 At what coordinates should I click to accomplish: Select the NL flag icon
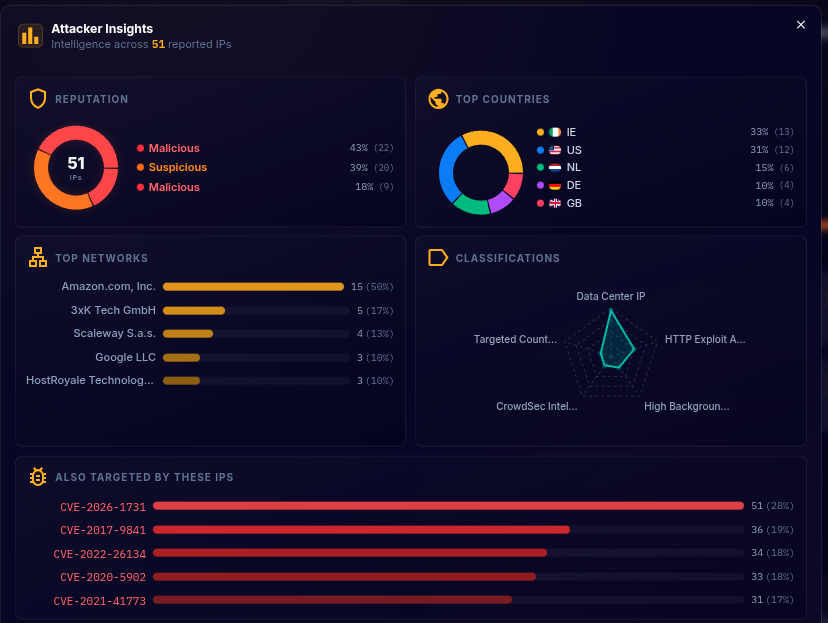tap(555, 167)
